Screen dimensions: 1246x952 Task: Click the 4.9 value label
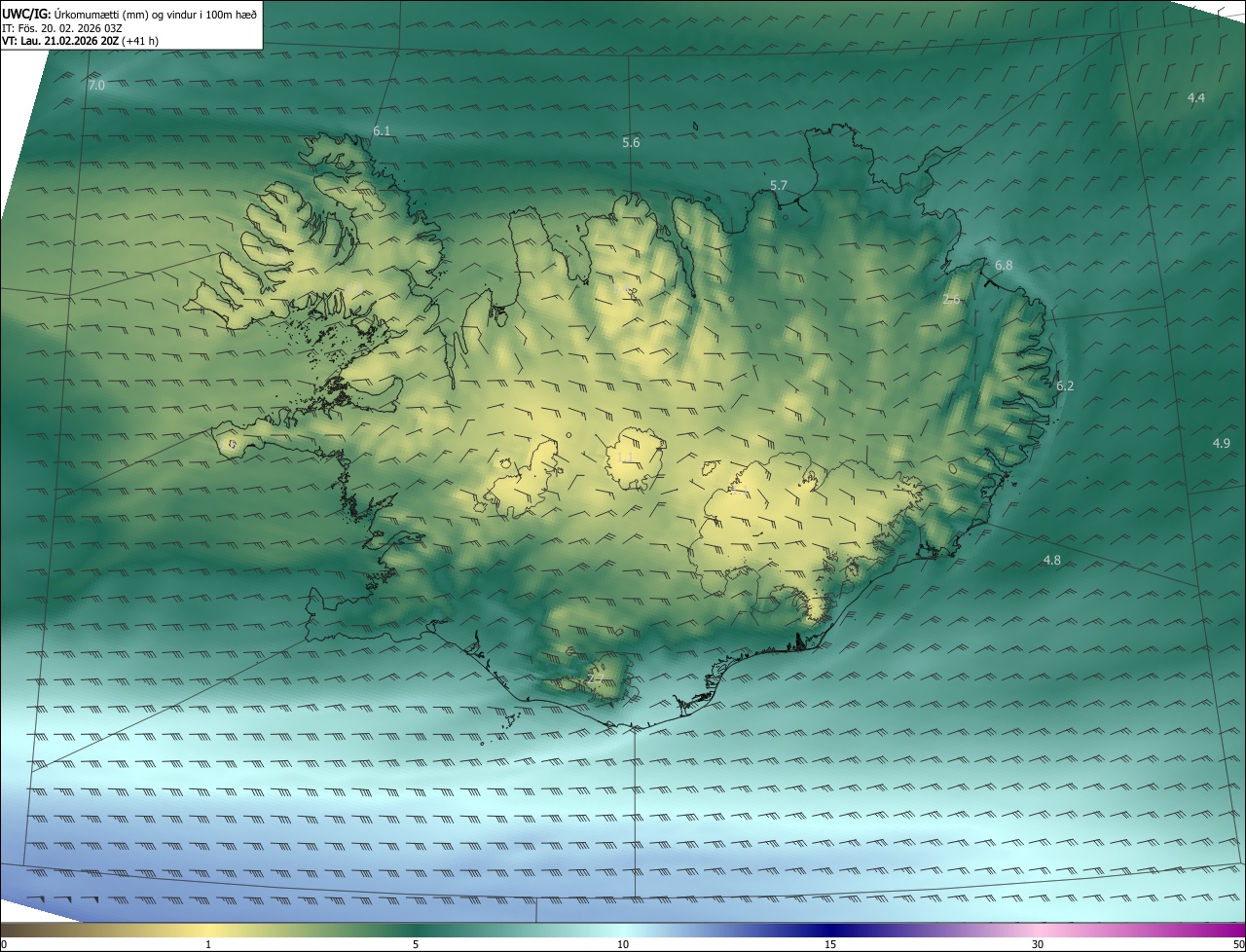[x=1222, y=443]
